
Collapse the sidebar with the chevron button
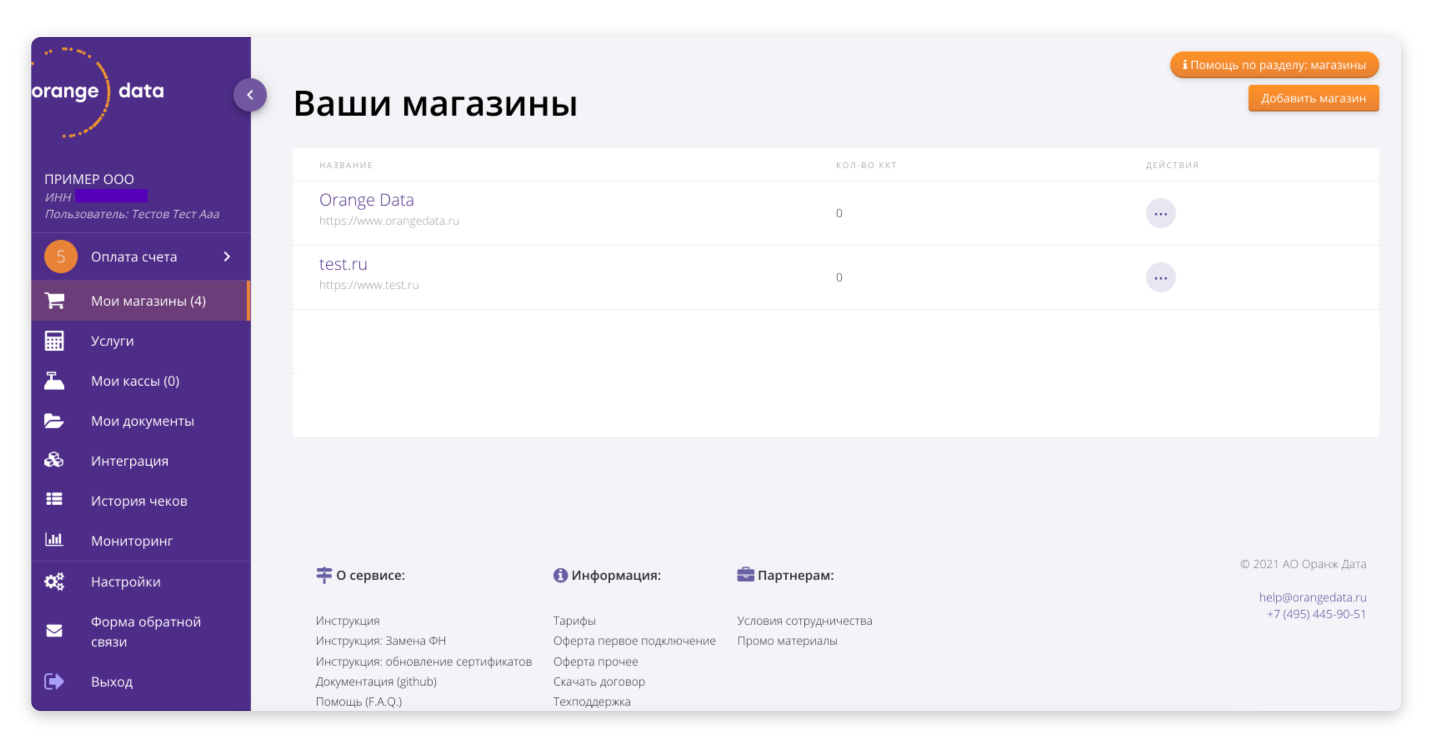(250, 94)
